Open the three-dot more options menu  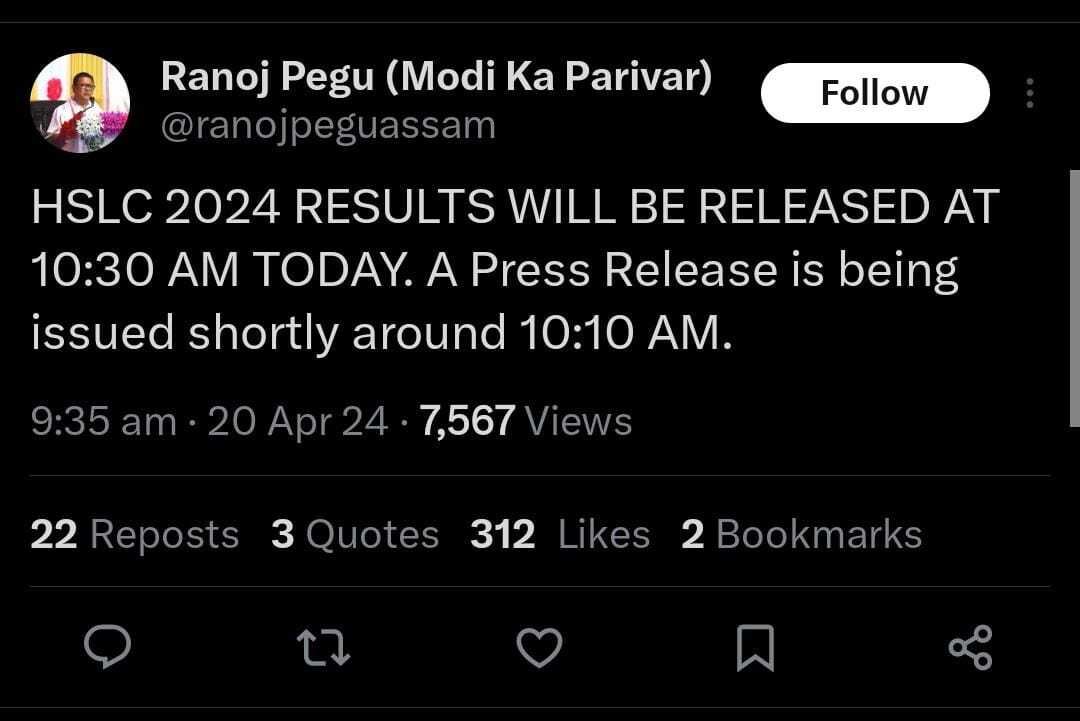1030,93
